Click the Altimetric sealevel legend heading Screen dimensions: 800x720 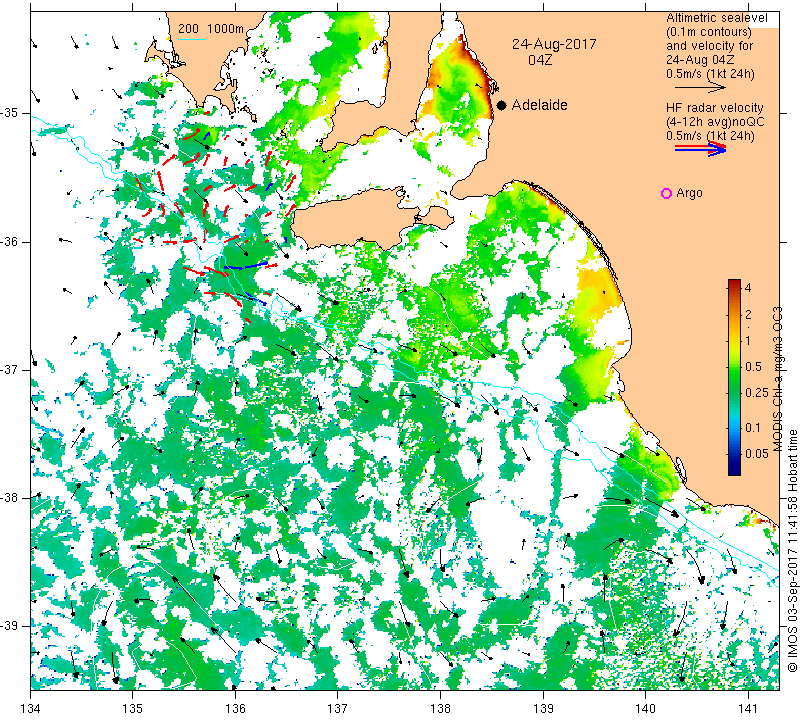point(716,18)
